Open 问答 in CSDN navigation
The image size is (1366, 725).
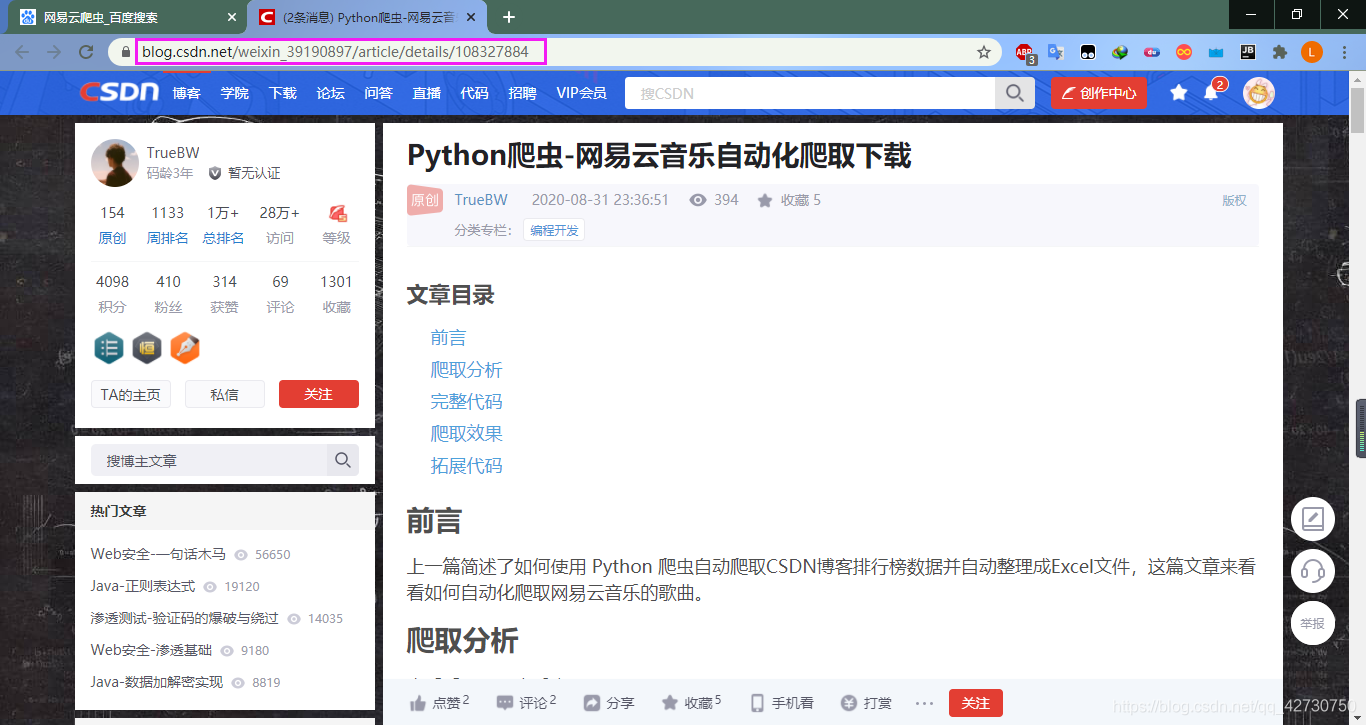click(x=379, y=93)
